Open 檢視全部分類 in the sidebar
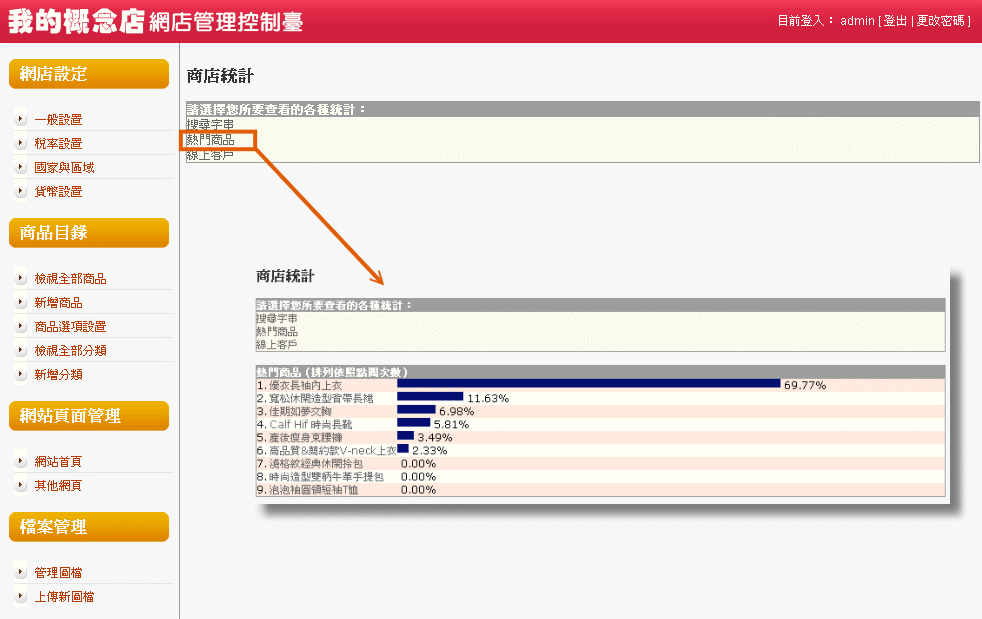Image resolution: width=982 pixels, height=619 pixels. click(70, 351)
